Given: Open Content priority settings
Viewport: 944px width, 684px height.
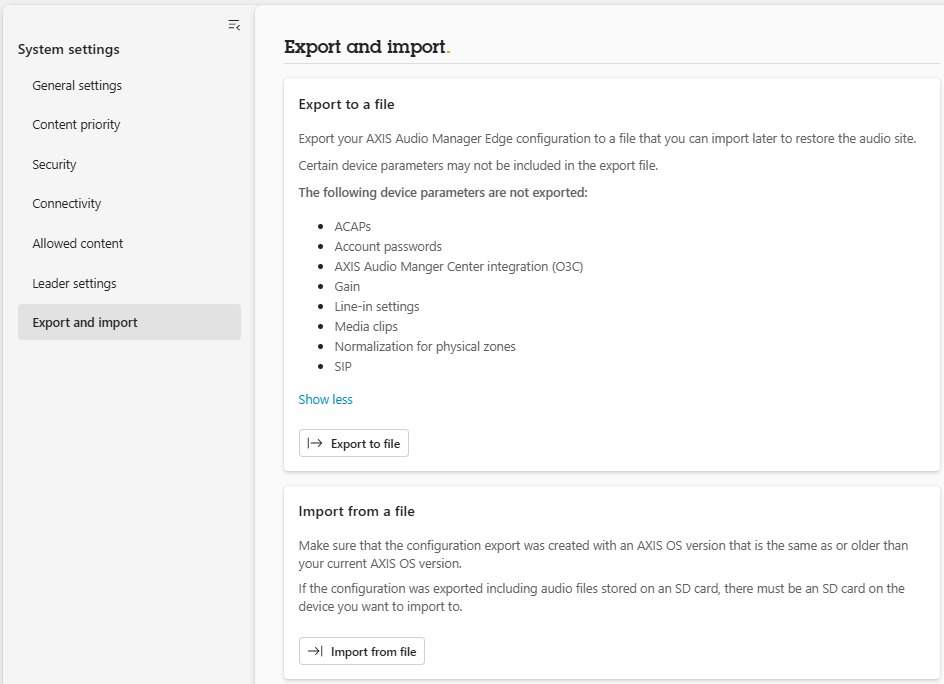Looking at the screenshot, I should coord(76,125).
